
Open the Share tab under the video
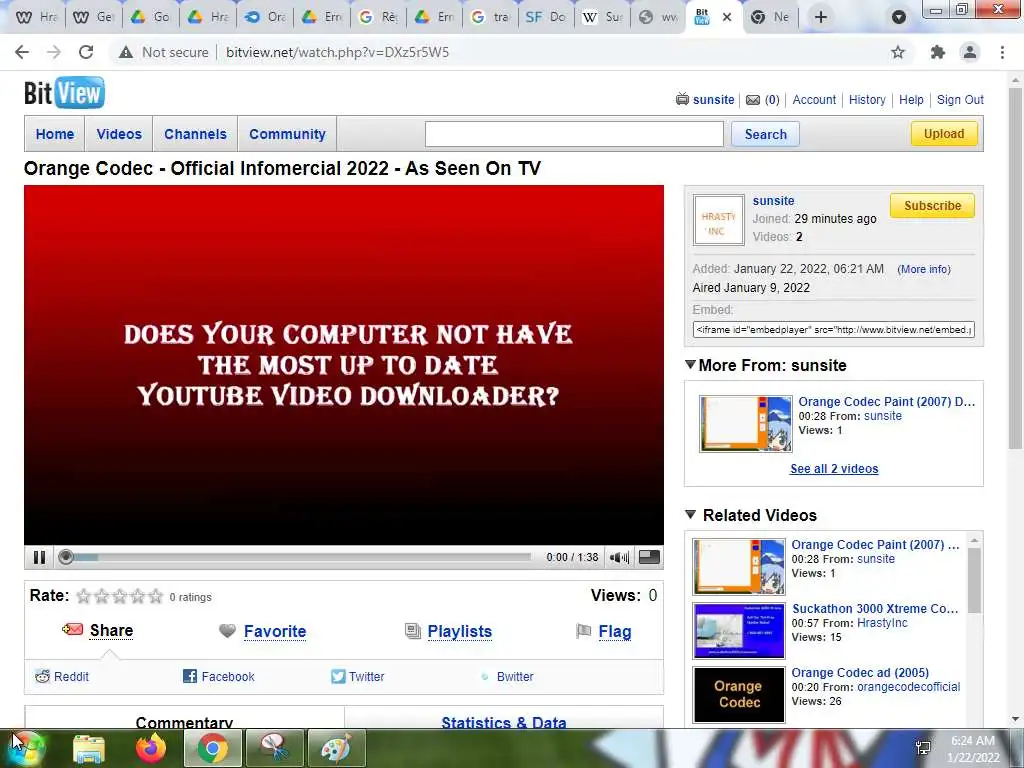click(x=111, y=630)
